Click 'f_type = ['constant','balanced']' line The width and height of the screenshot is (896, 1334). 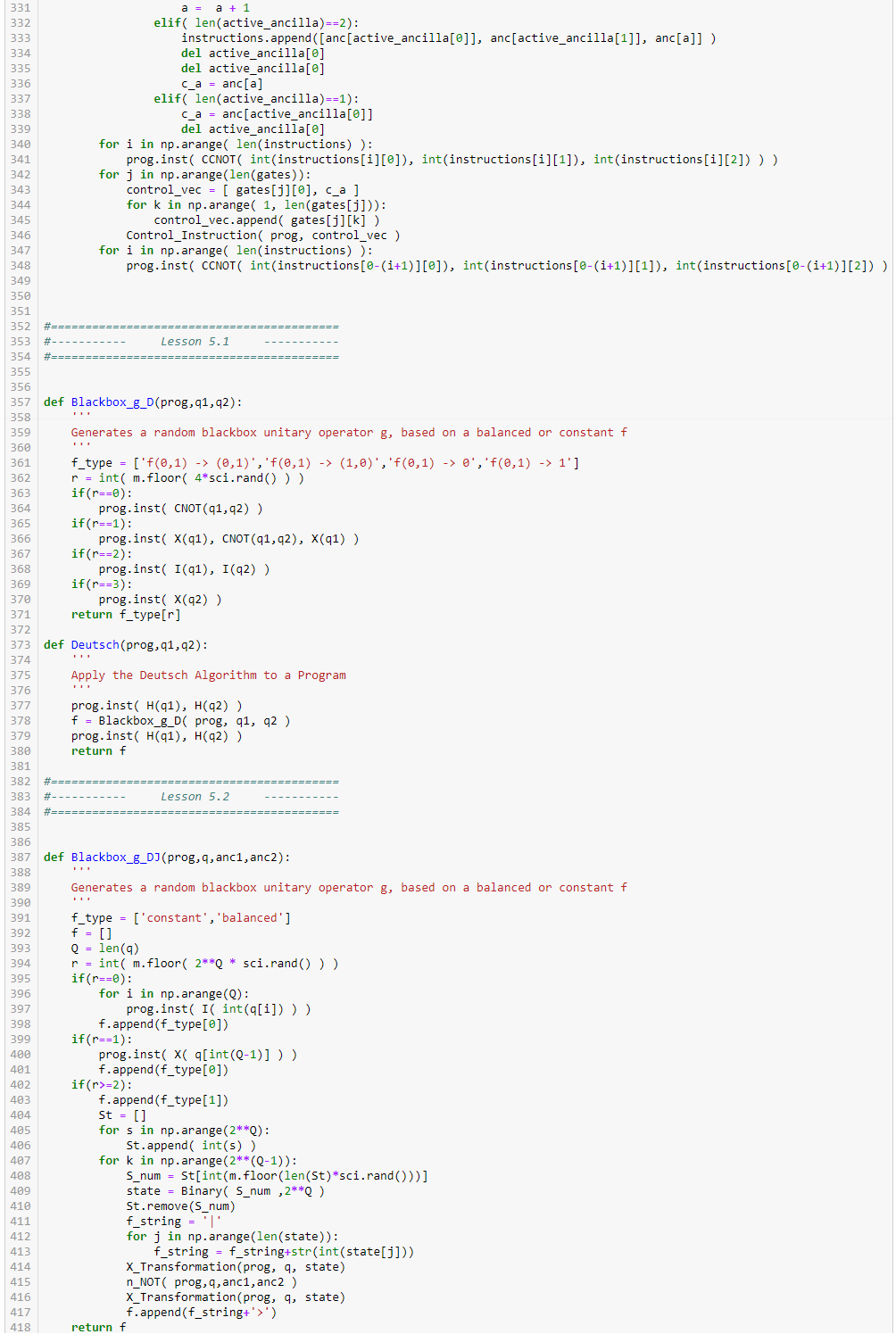click(181, 918)
